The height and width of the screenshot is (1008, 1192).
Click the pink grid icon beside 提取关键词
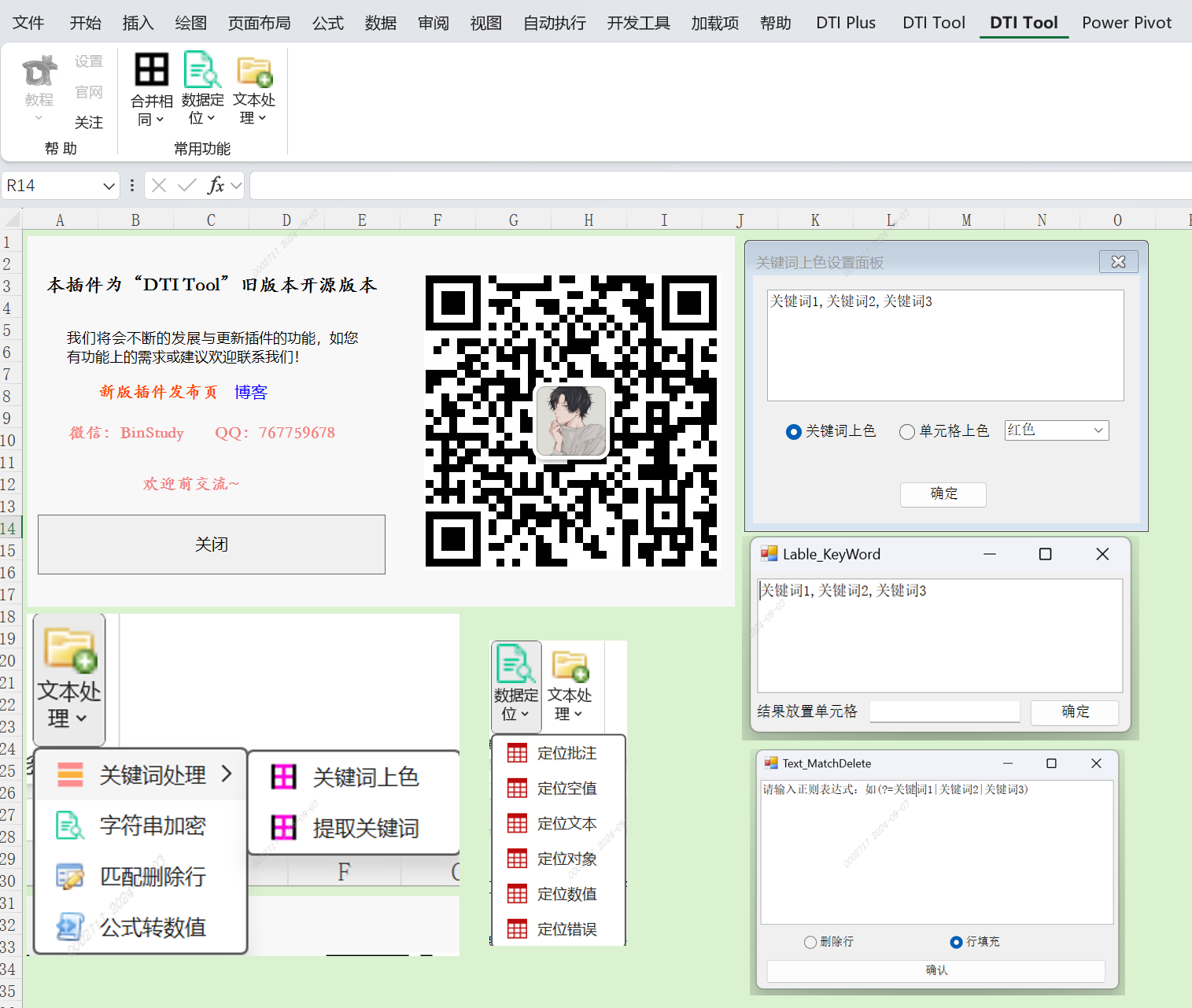click(283, 828)
